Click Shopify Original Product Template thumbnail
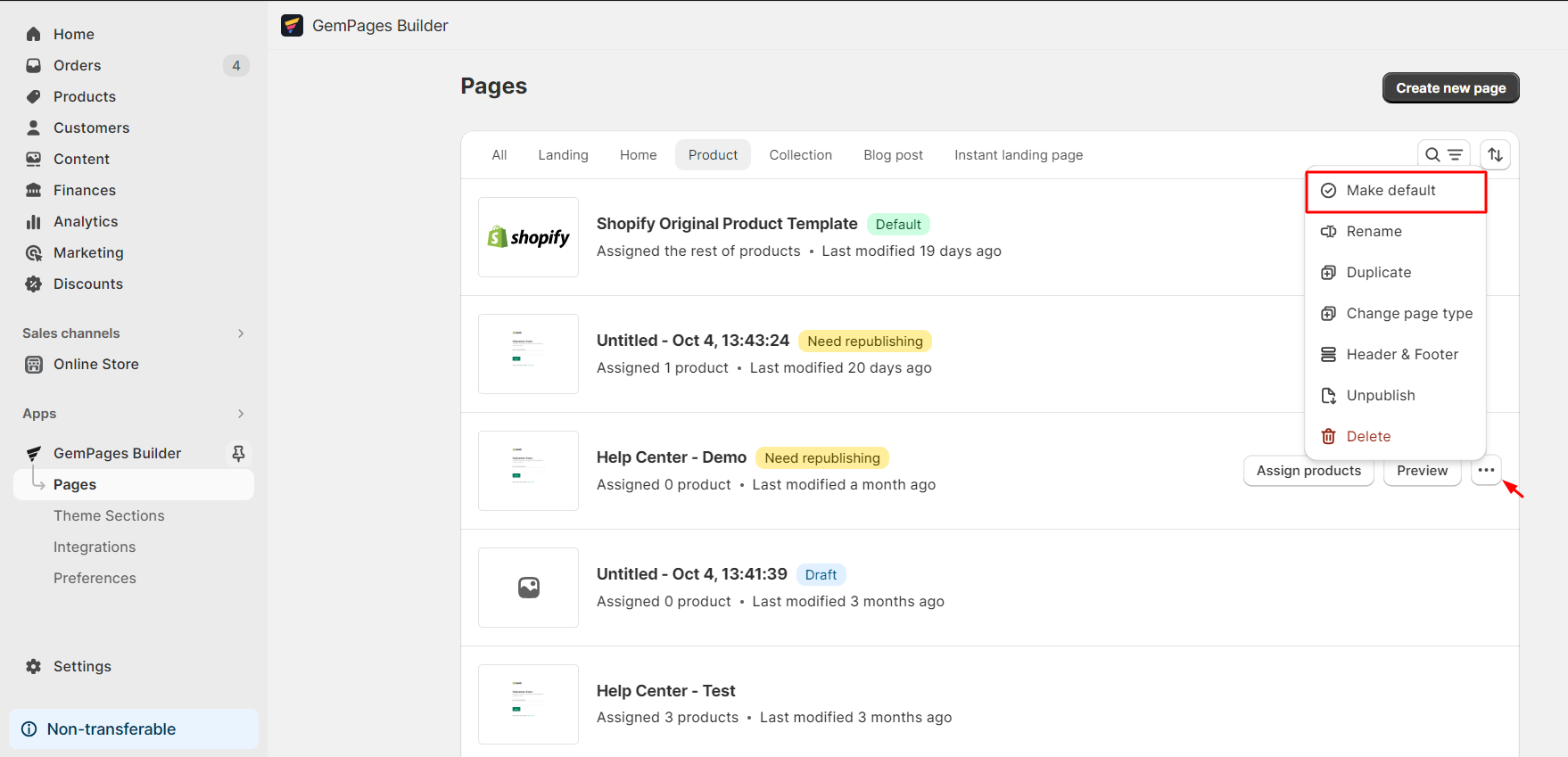This screenshot has width=1568, height=757. click(528, 237)
